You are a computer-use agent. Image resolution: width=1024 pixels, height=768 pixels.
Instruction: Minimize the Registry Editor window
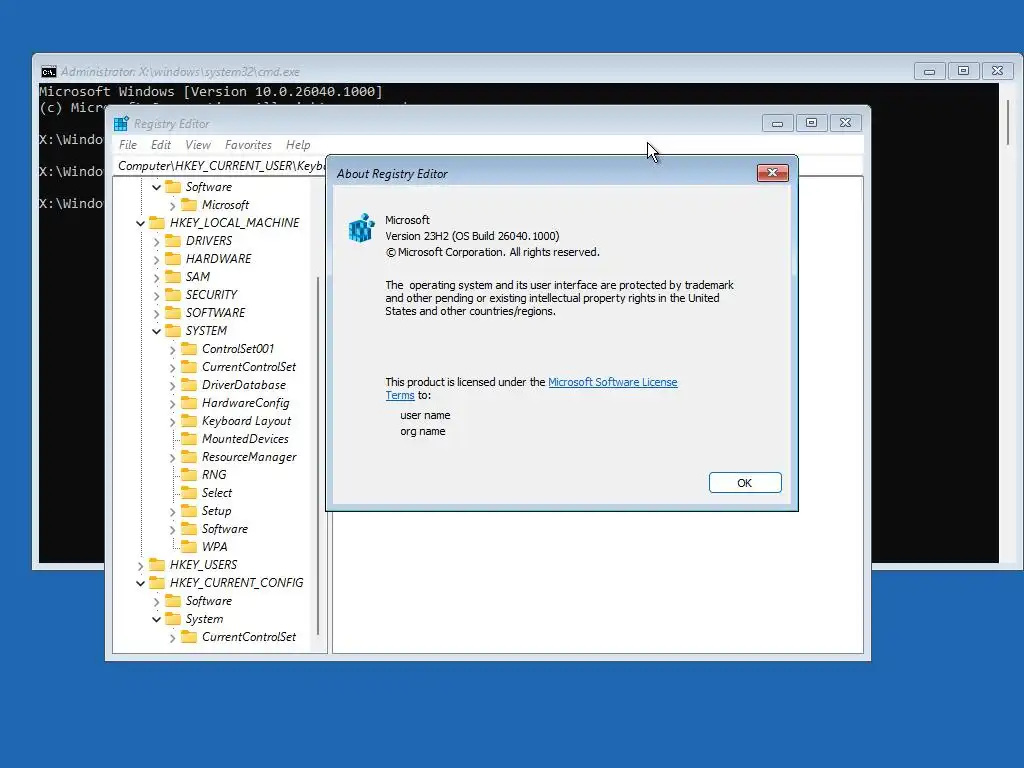coord(777,123)
